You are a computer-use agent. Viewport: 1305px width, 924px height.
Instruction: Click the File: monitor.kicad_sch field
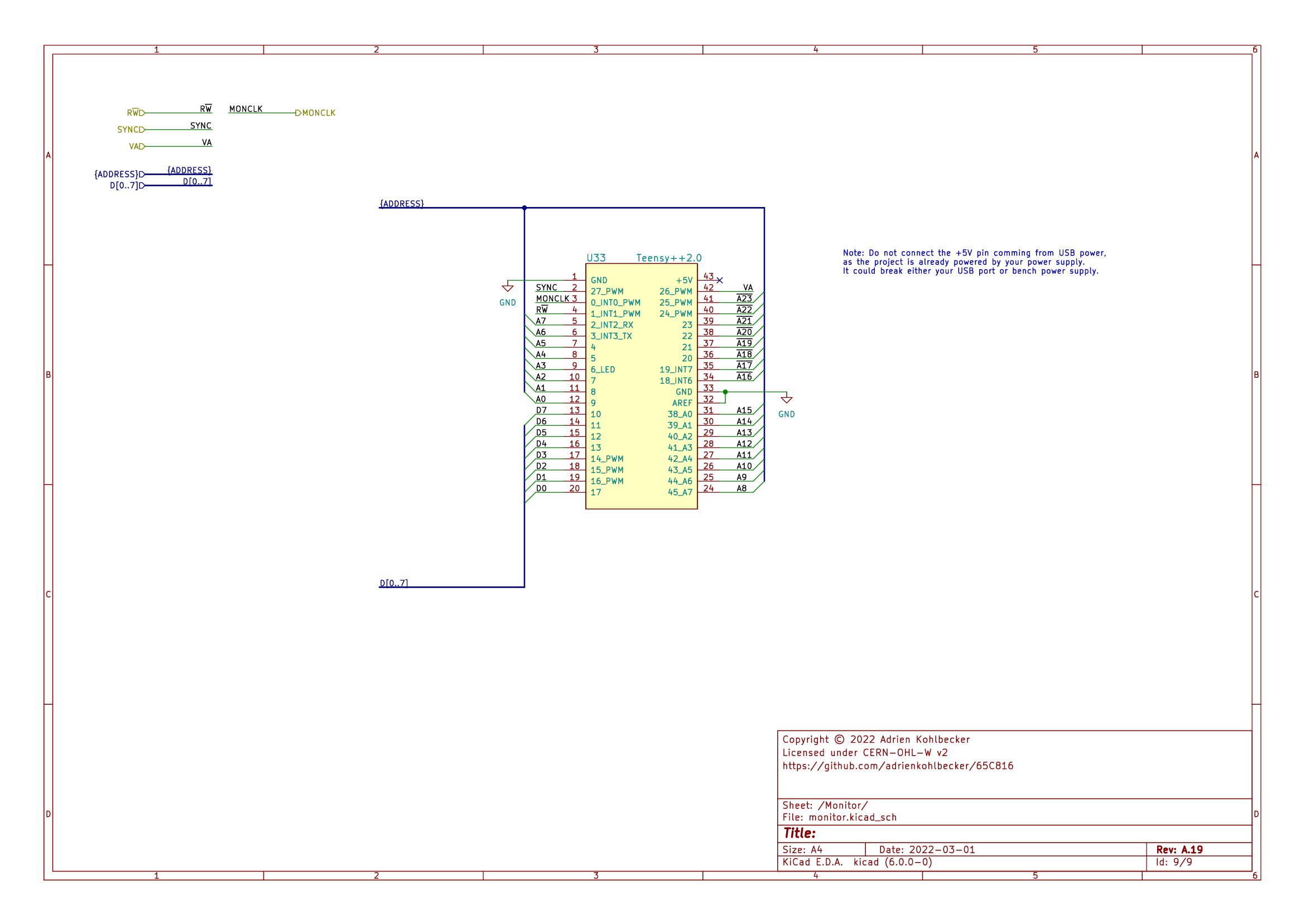(839, 817)
